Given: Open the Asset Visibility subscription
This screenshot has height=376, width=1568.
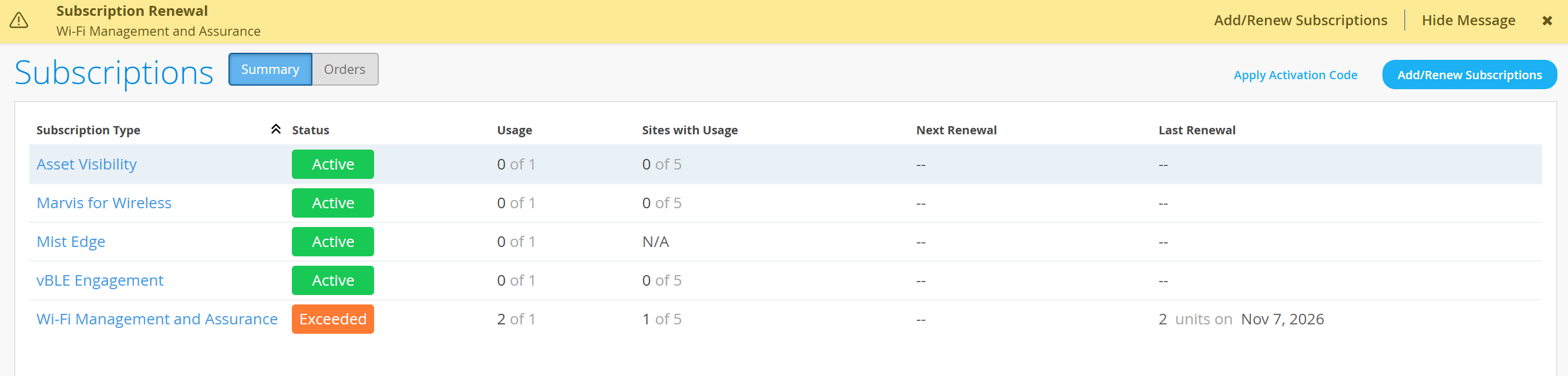Looking at the screenshot, I should pyautogui.click(x=86, y=164).
